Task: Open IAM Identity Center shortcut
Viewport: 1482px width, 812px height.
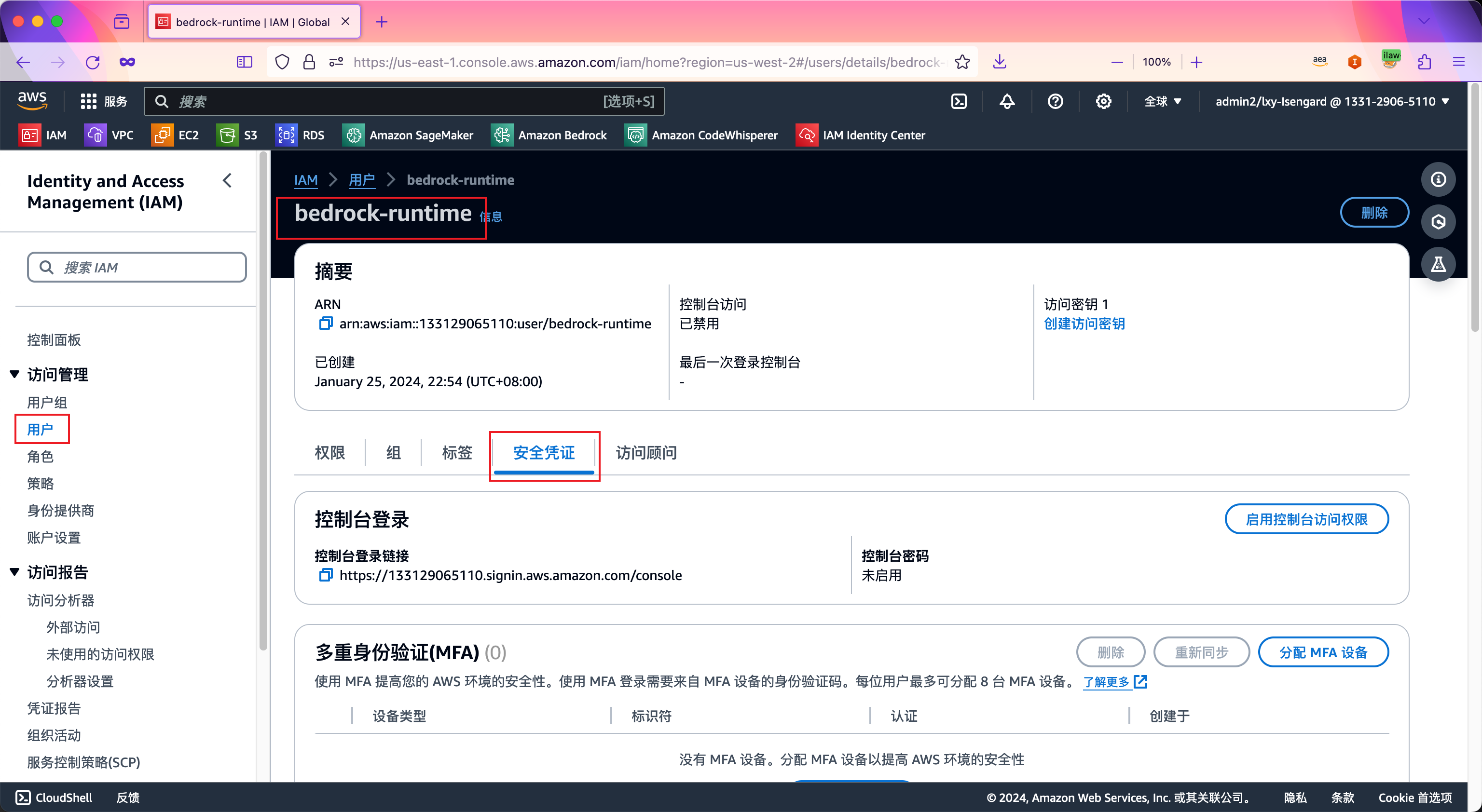Action: coord(861,135)
